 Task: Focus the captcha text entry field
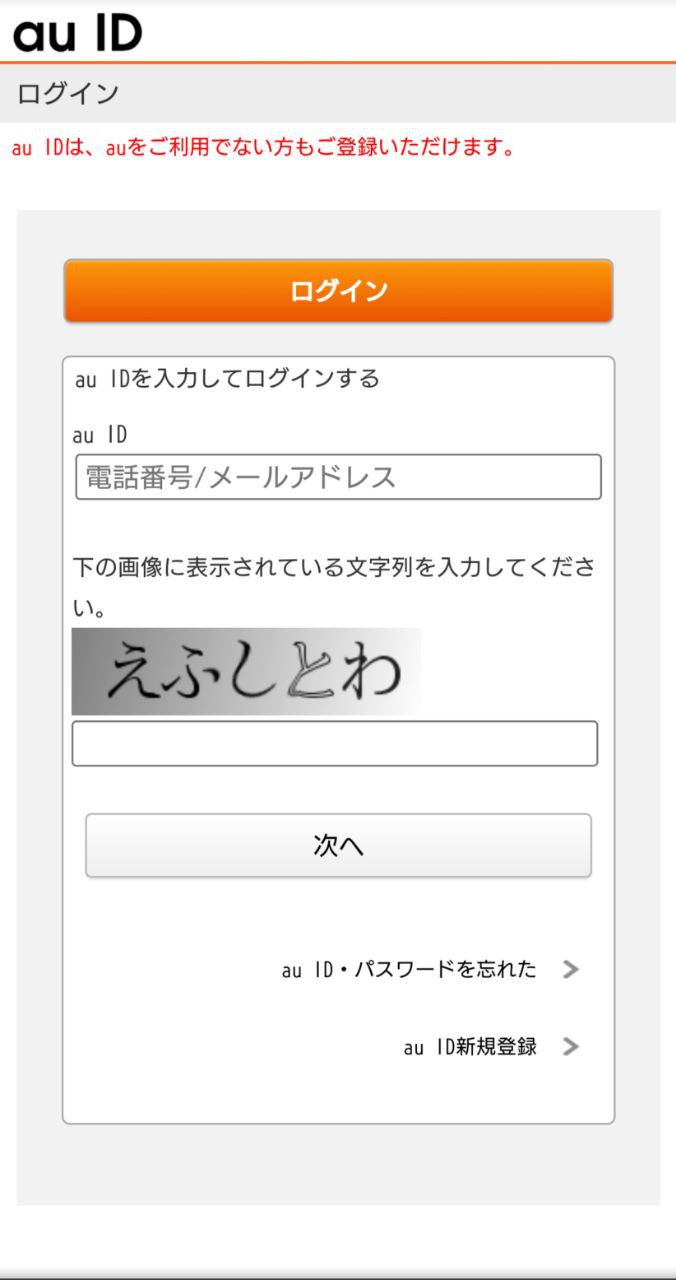point(334,743)
